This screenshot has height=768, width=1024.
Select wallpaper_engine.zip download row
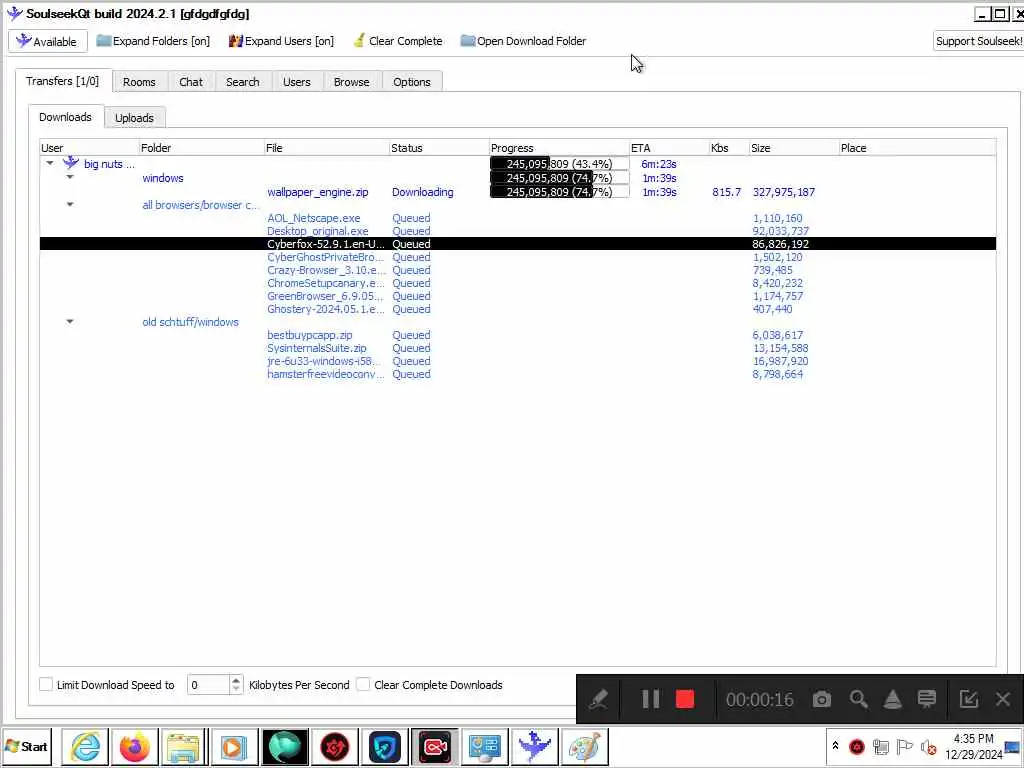pyautogui.click(x=518, y=192)
